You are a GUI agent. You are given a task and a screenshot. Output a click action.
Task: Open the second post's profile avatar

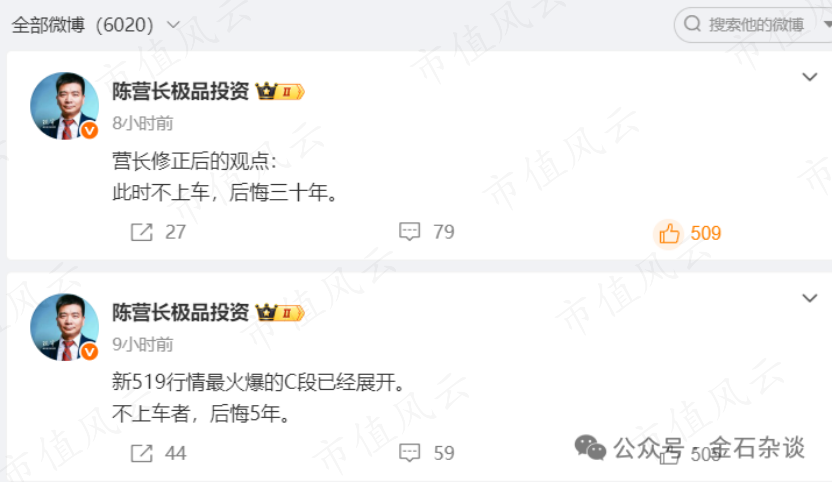click(x=64, y=327)
